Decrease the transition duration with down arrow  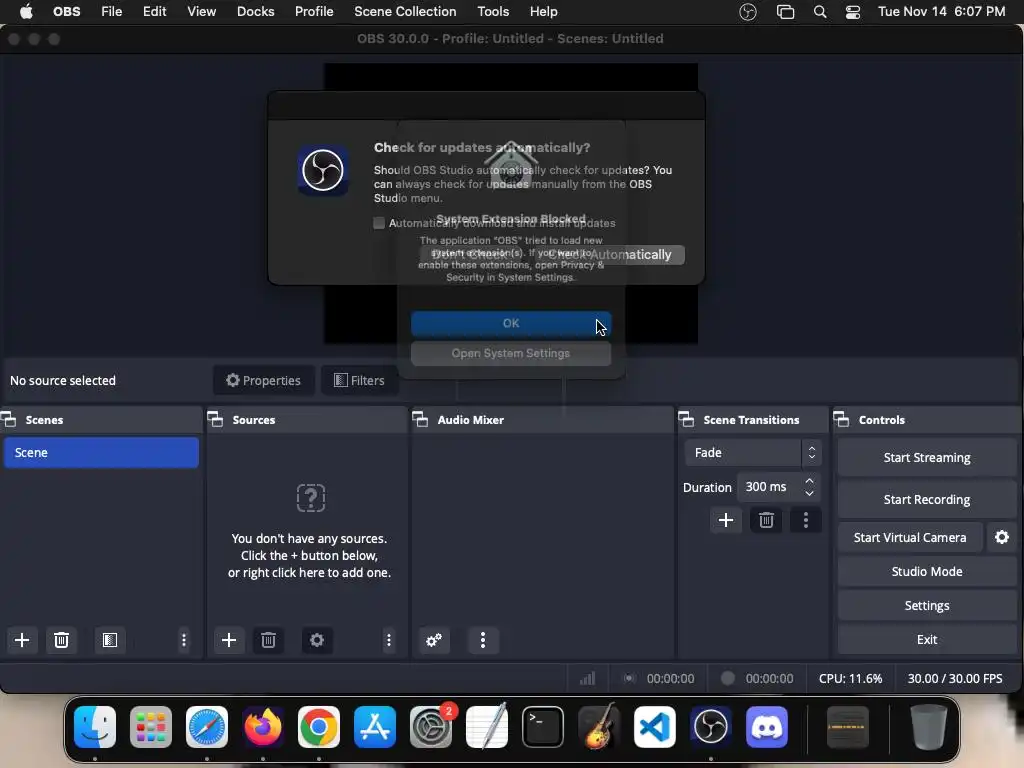[x=810, y=494]
